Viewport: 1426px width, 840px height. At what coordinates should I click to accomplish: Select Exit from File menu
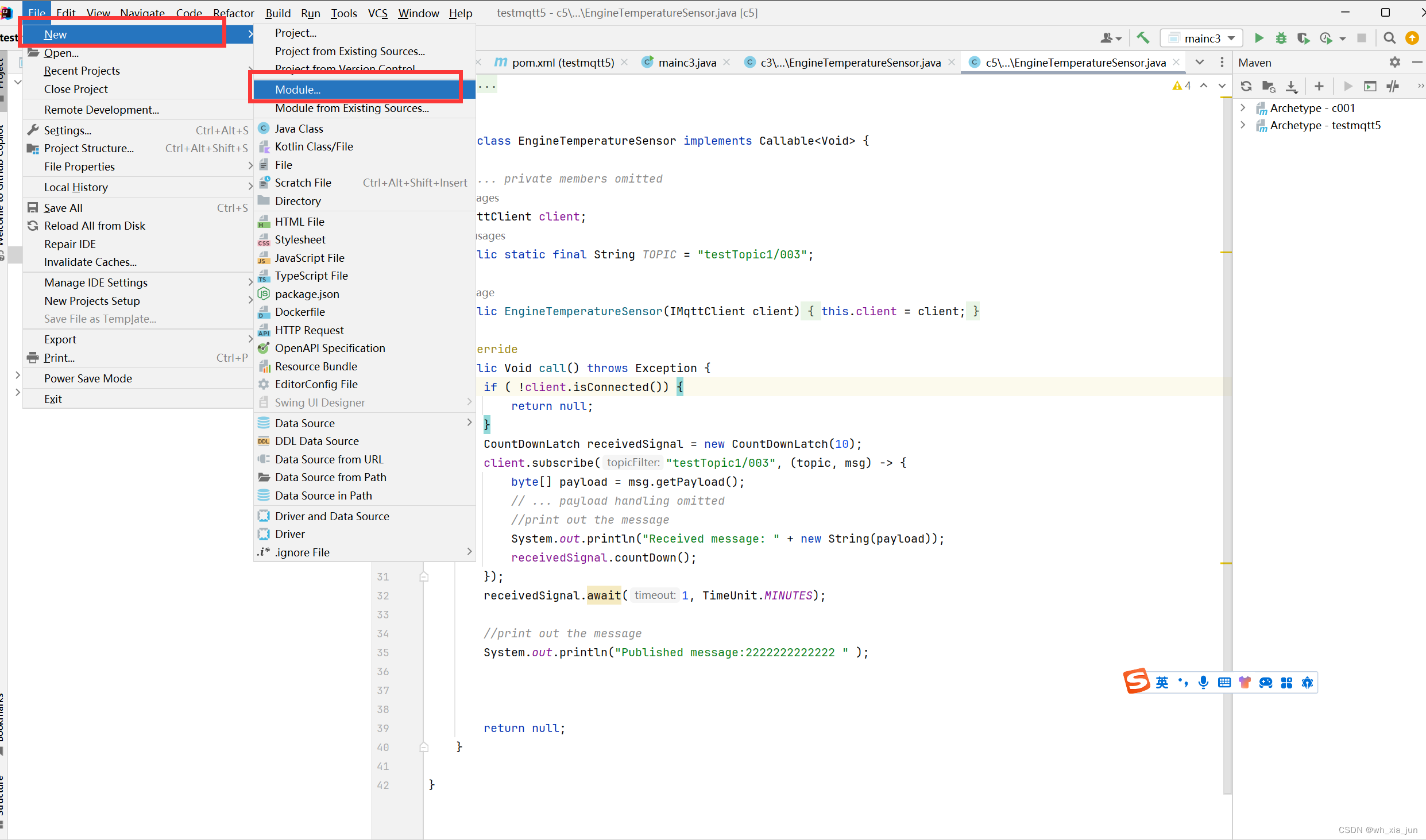(138, 399)
